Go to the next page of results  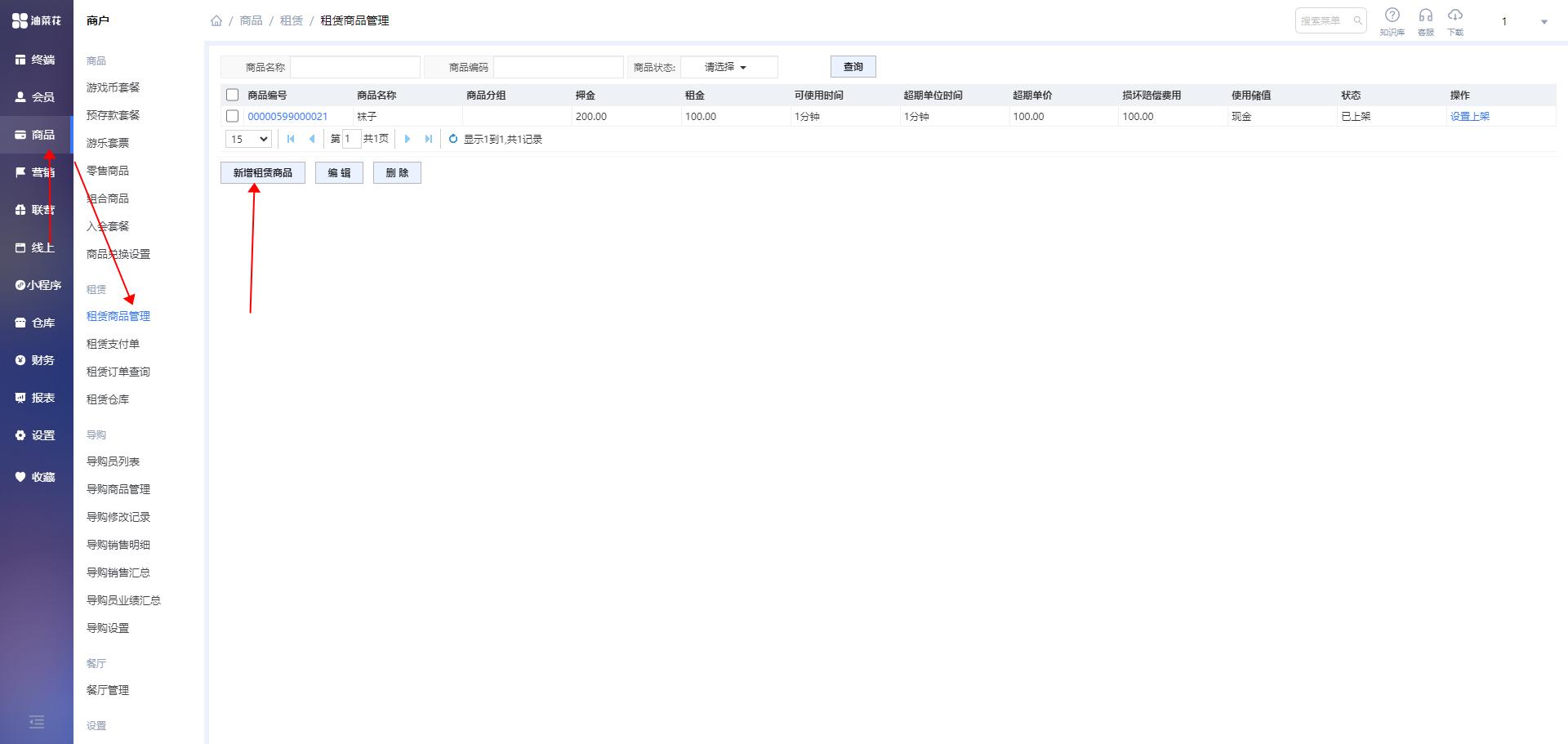[x=408, y=139]
